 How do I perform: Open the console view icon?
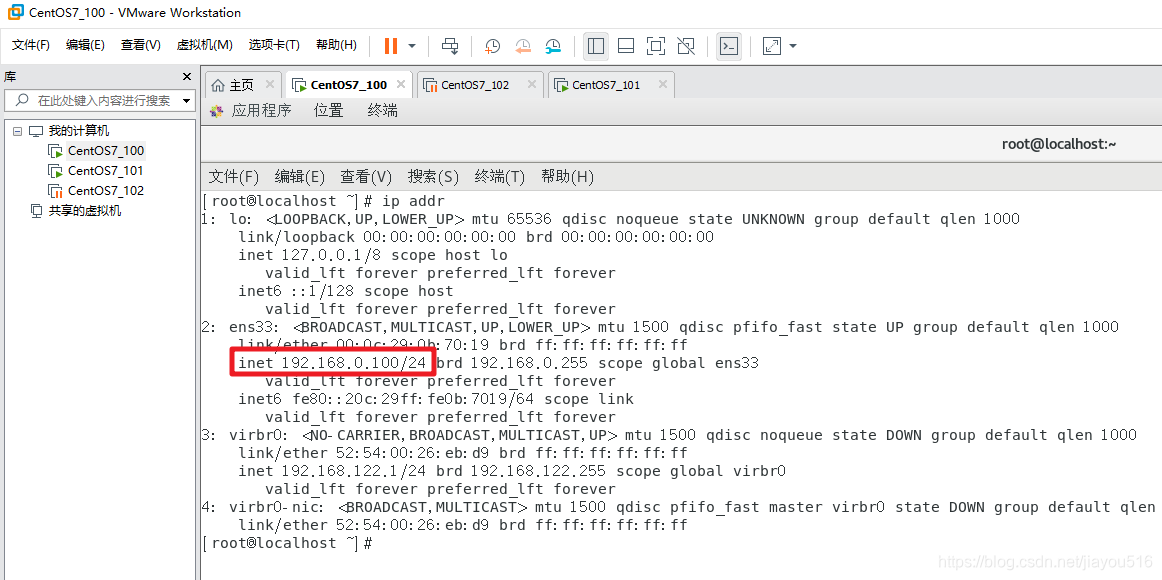pos(728,46)
